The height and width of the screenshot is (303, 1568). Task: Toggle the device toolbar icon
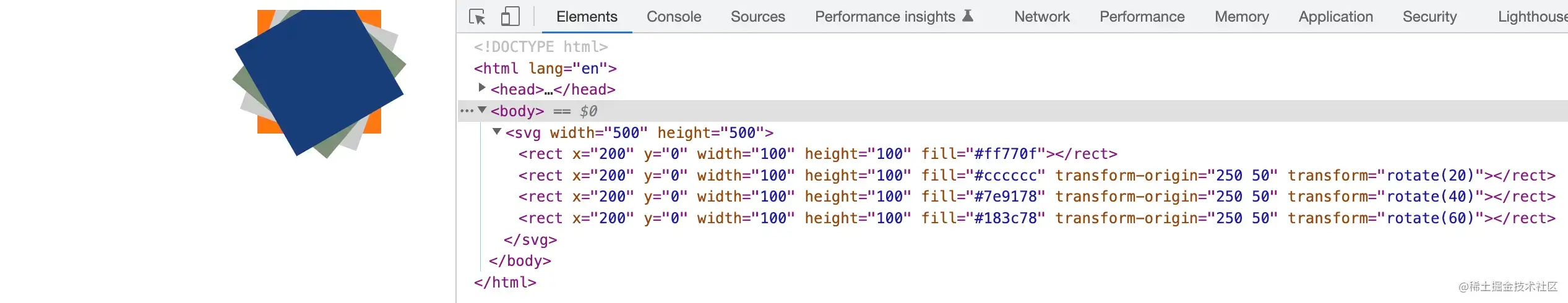tap(509, 17)
